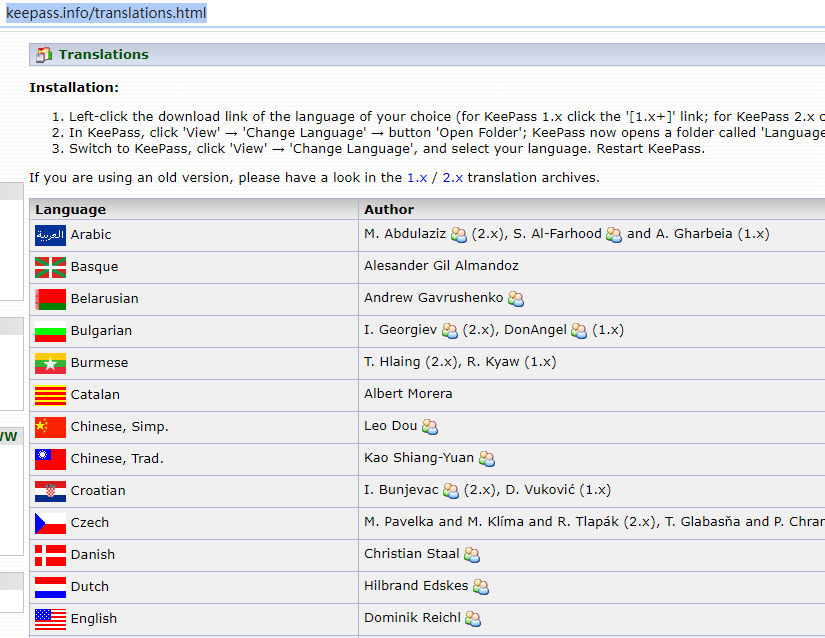Click author text A. Gharbeia (1.x)
Image resolution: width=825 pixels, height=638 pixels.
coord(712,234)
